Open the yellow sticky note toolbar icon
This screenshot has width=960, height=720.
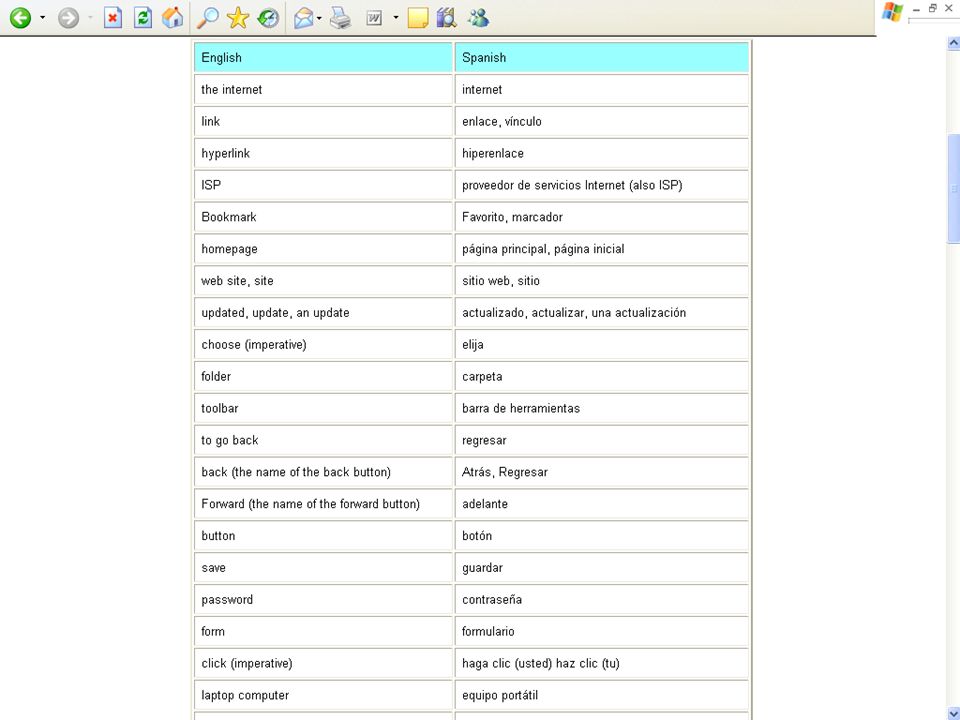point(418,18)
